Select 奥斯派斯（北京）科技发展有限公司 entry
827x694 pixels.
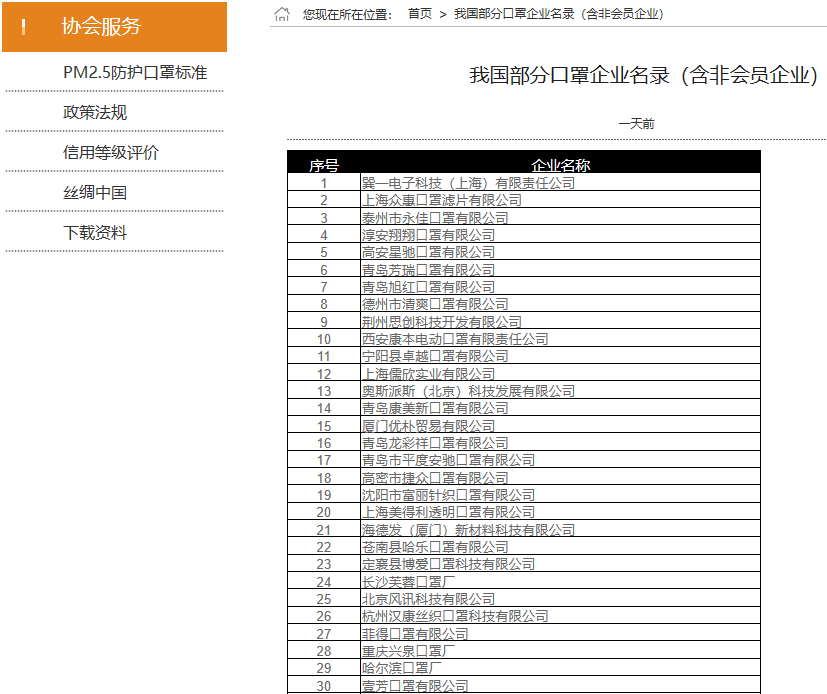(468, 391)
